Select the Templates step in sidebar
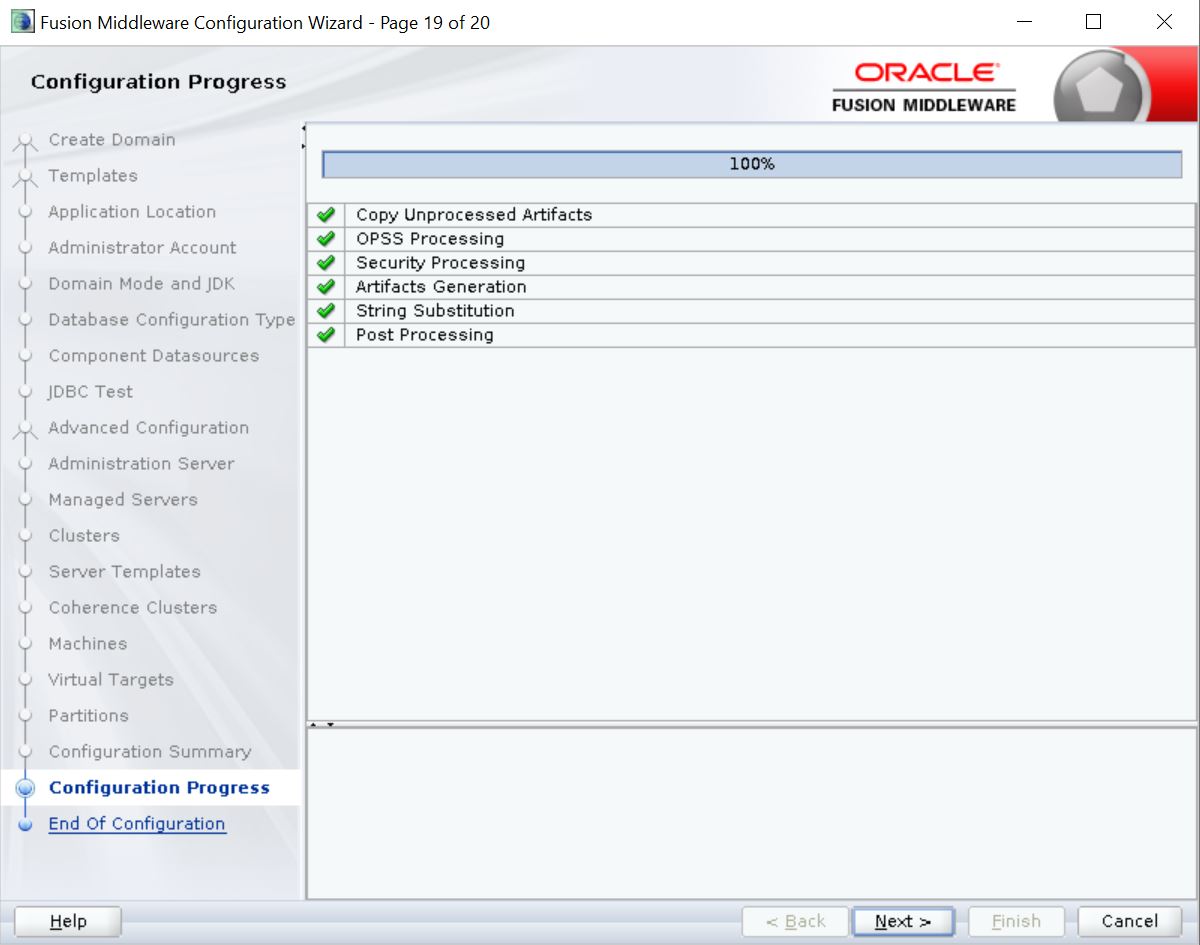Image resolution: width=1200 pixels, height=945 pixels. coord(93,176)
